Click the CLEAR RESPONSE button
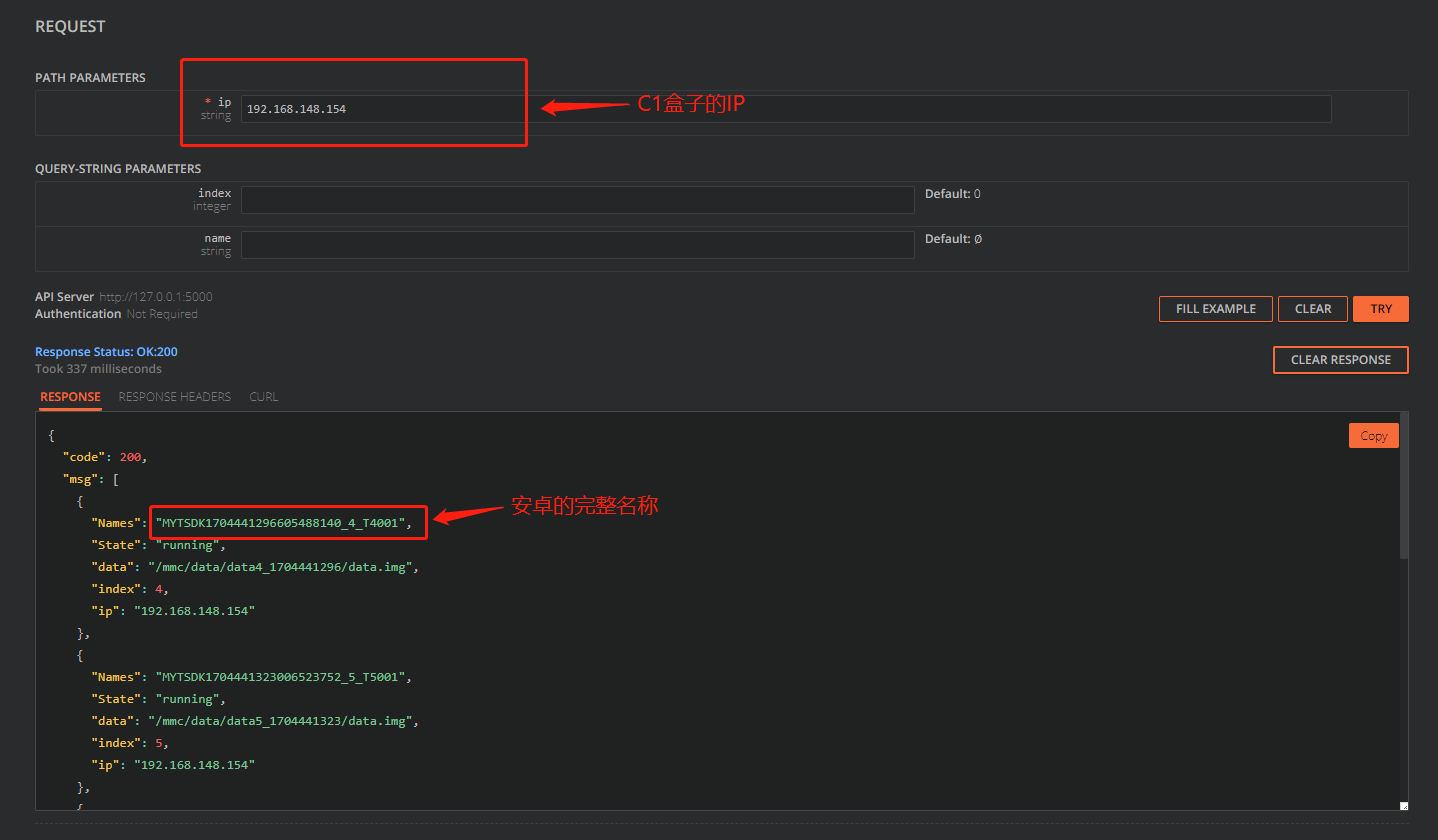The height and width of the screenshot is (840, 1438). 1340,360
